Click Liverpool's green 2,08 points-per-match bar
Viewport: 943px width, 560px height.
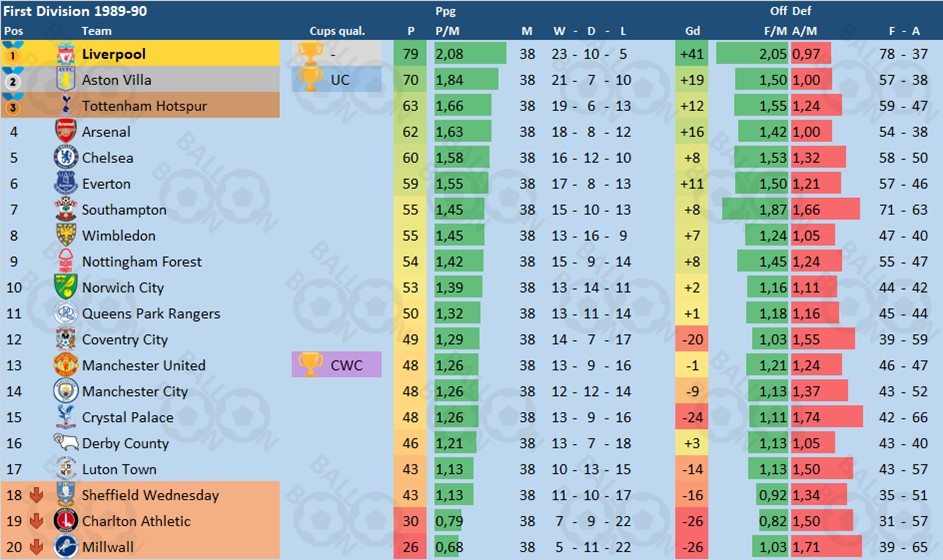[x=470, y=54]
